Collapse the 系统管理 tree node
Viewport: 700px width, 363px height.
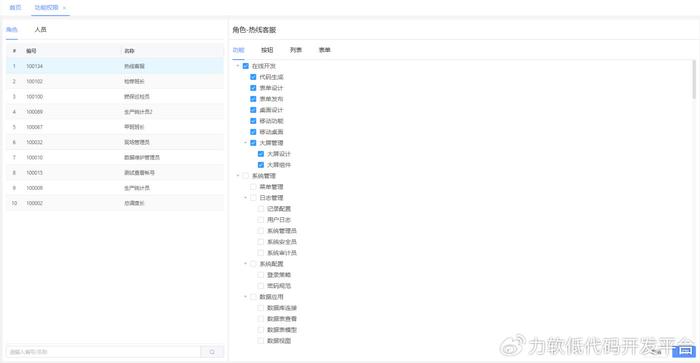(x=238, y=176)
